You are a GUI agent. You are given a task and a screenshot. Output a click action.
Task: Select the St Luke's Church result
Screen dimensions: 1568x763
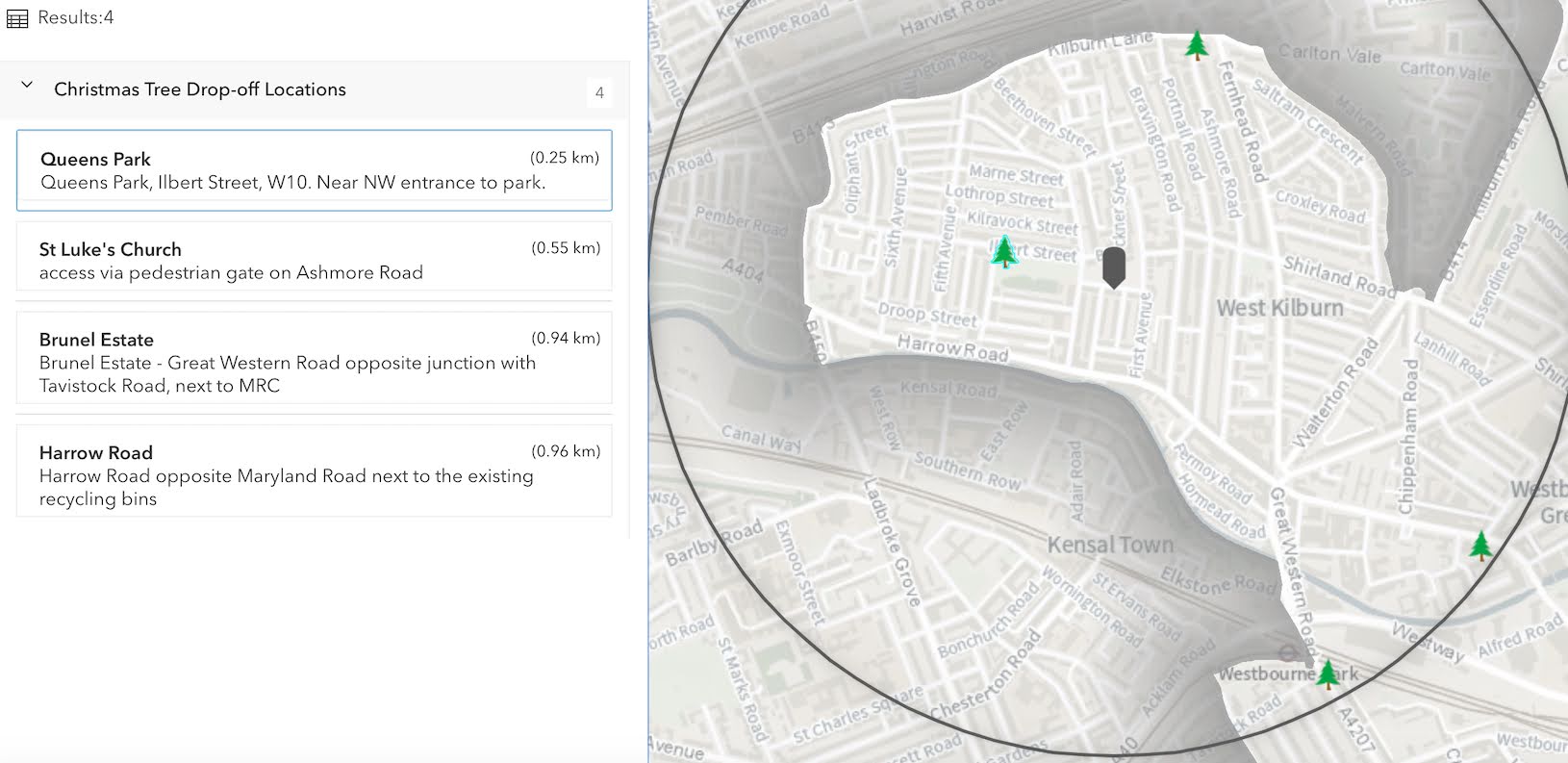(x=315, y=256)
